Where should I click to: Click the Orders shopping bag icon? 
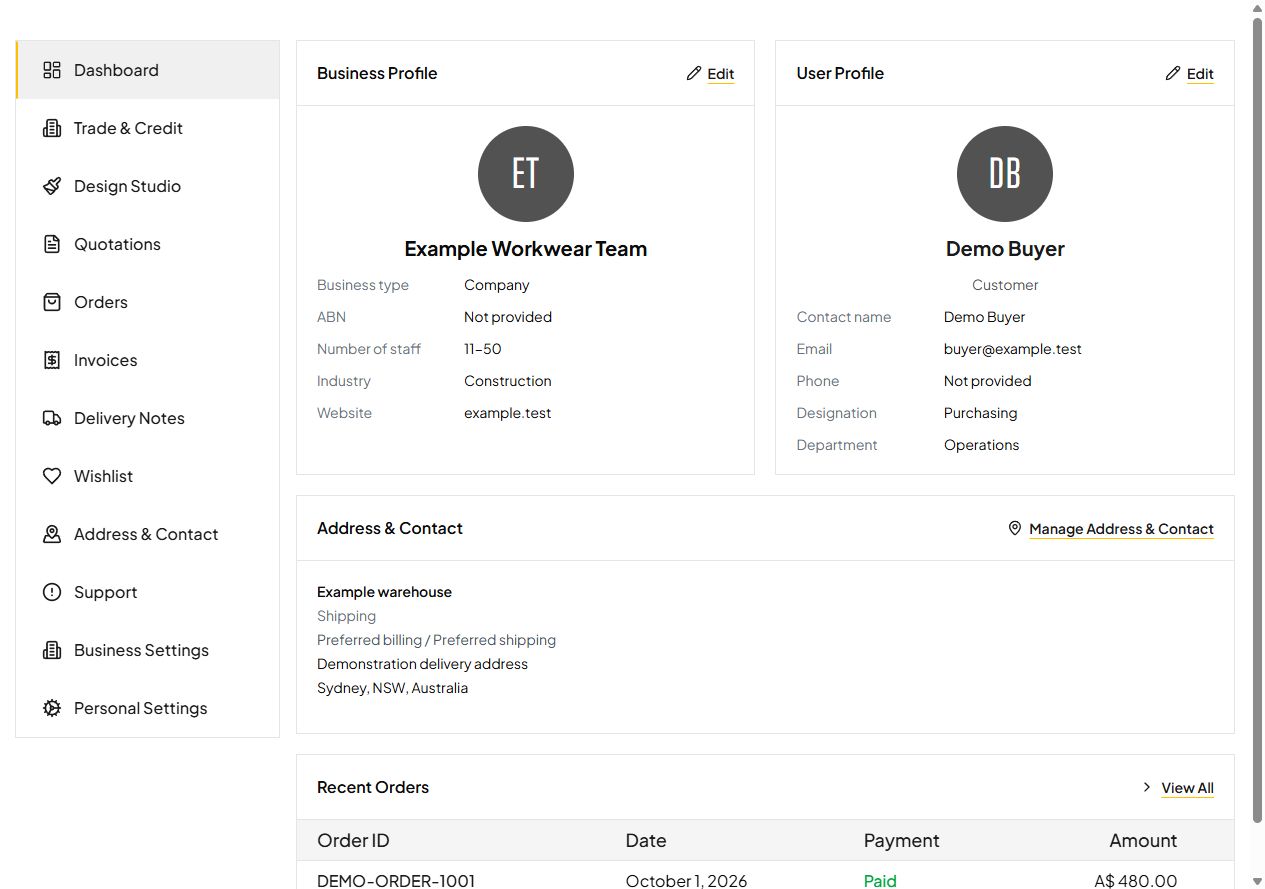pos(52,302)
